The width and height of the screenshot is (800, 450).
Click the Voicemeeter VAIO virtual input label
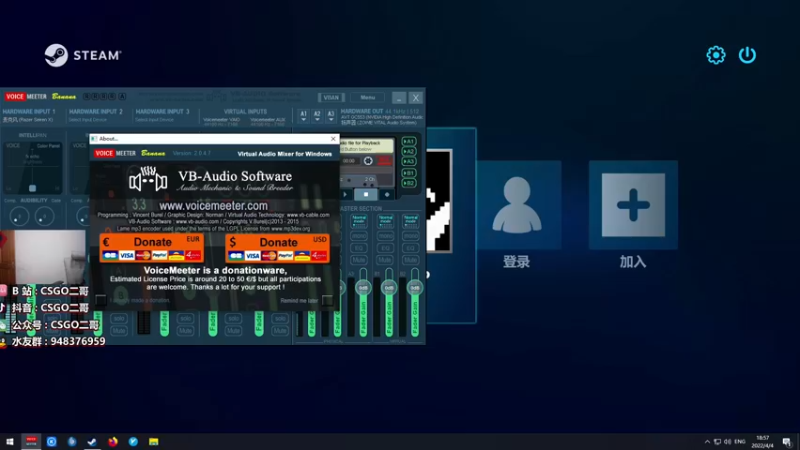pos(221,121)
